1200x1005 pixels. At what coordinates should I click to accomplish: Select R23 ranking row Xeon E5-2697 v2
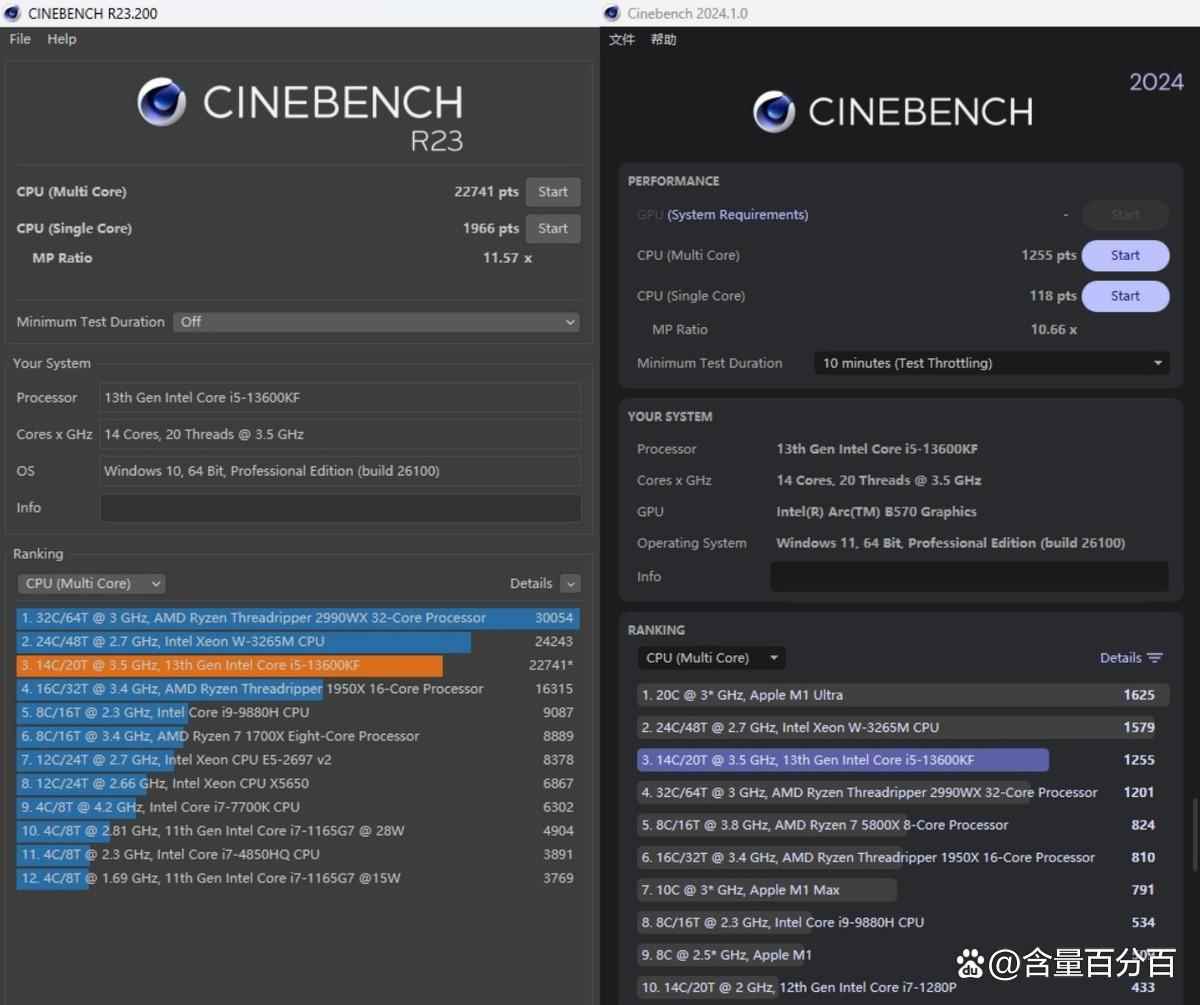click(x=298, y=760)
